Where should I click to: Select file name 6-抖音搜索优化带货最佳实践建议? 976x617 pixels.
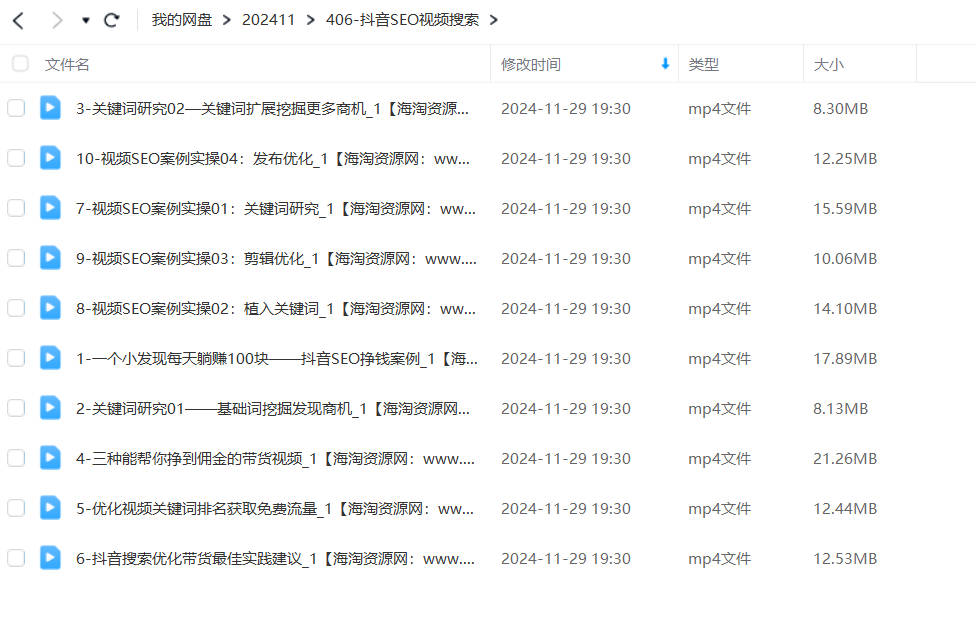[x=276, y=558]
